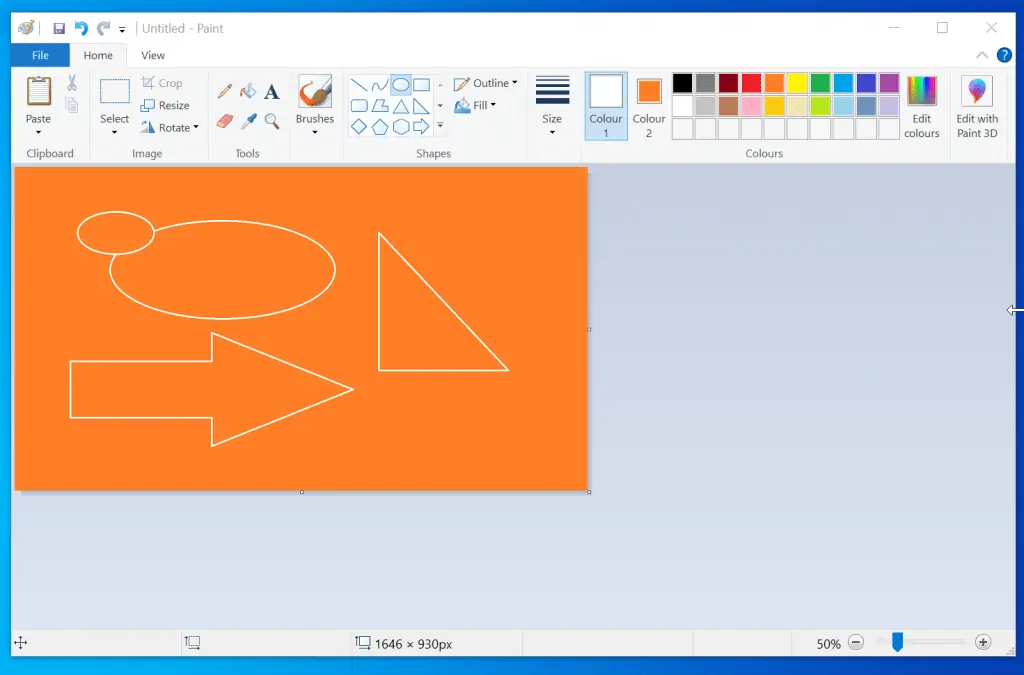Activate the Colour picker eyedropper
The height and width of the screenshot is (675, 1024).
point(248,121)
